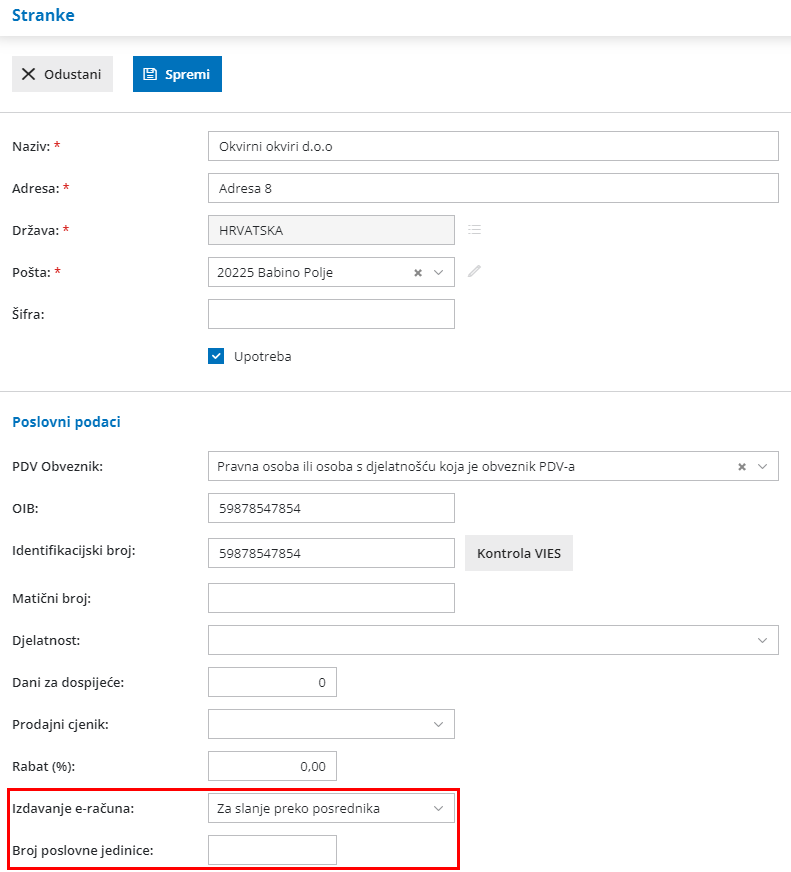Image resolution: width=791 pixels, height=872 pixels.
Task: Clear the Pošta selection with its x icon
Action: point(417,271)
